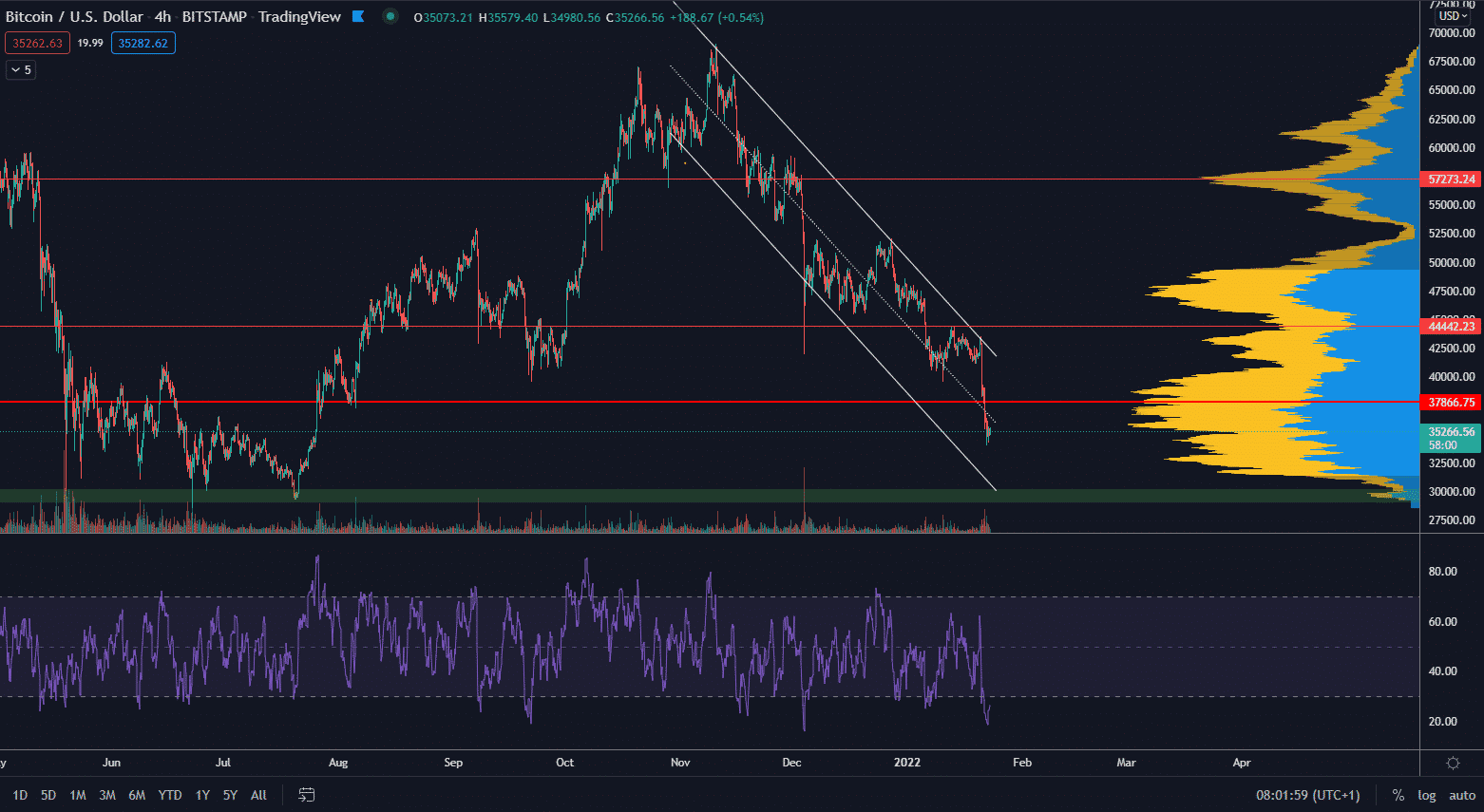Click the green market status indicator

pyautogui.click(x=390, y=16)
